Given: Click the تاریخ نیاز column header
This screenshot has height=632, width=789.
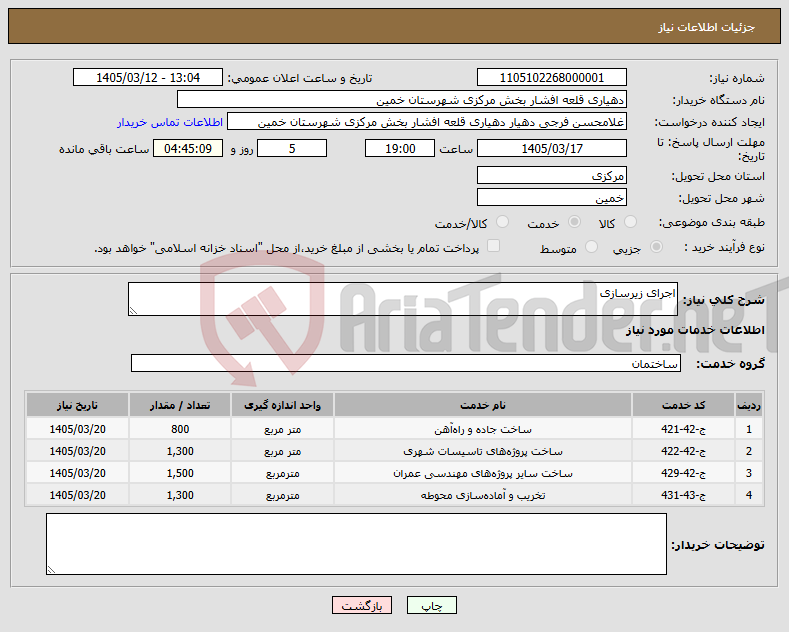Looking at the screenshot, I should point(77,405).
